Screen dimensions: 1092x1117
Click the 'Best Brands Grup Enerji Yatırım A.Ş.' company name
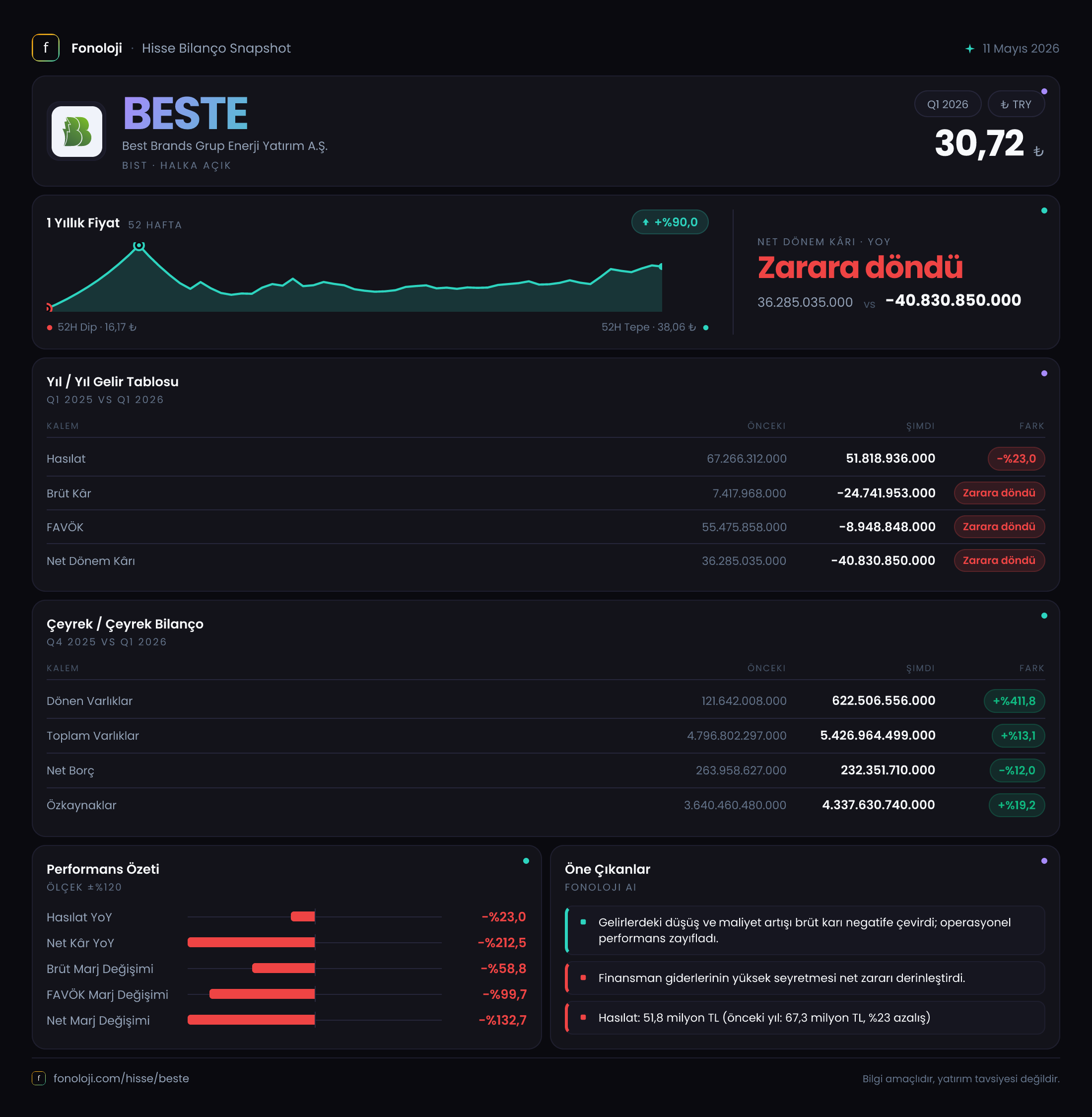click(x=225, y=146)
